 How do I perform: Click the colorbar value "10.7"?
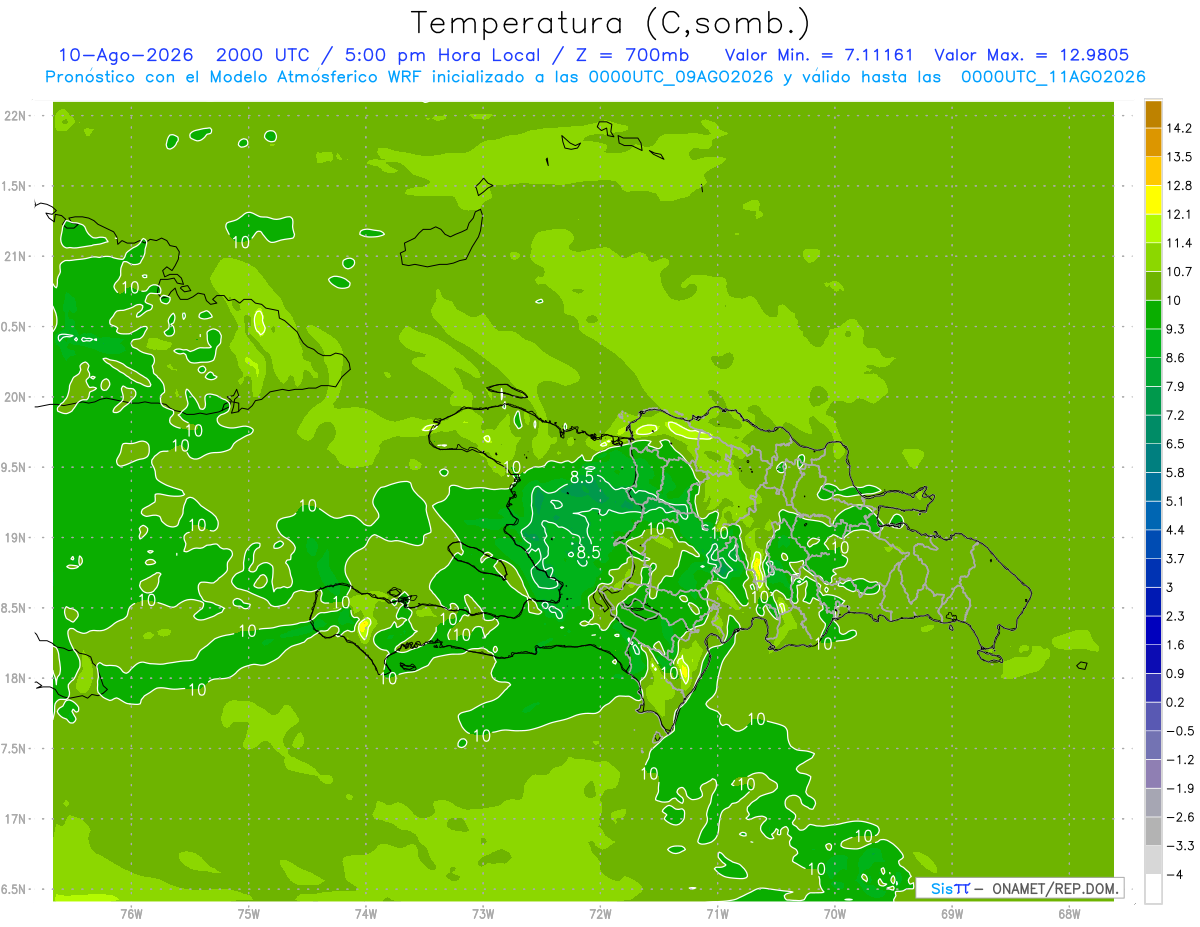coord(1179,272)
